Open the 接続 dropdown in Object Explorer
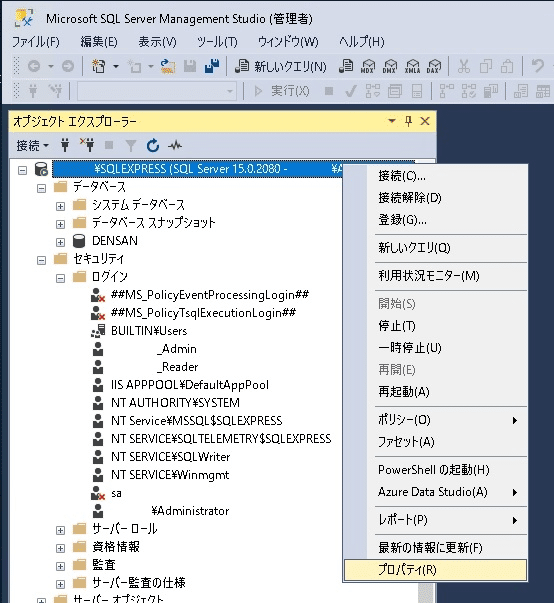 (32, 145)
